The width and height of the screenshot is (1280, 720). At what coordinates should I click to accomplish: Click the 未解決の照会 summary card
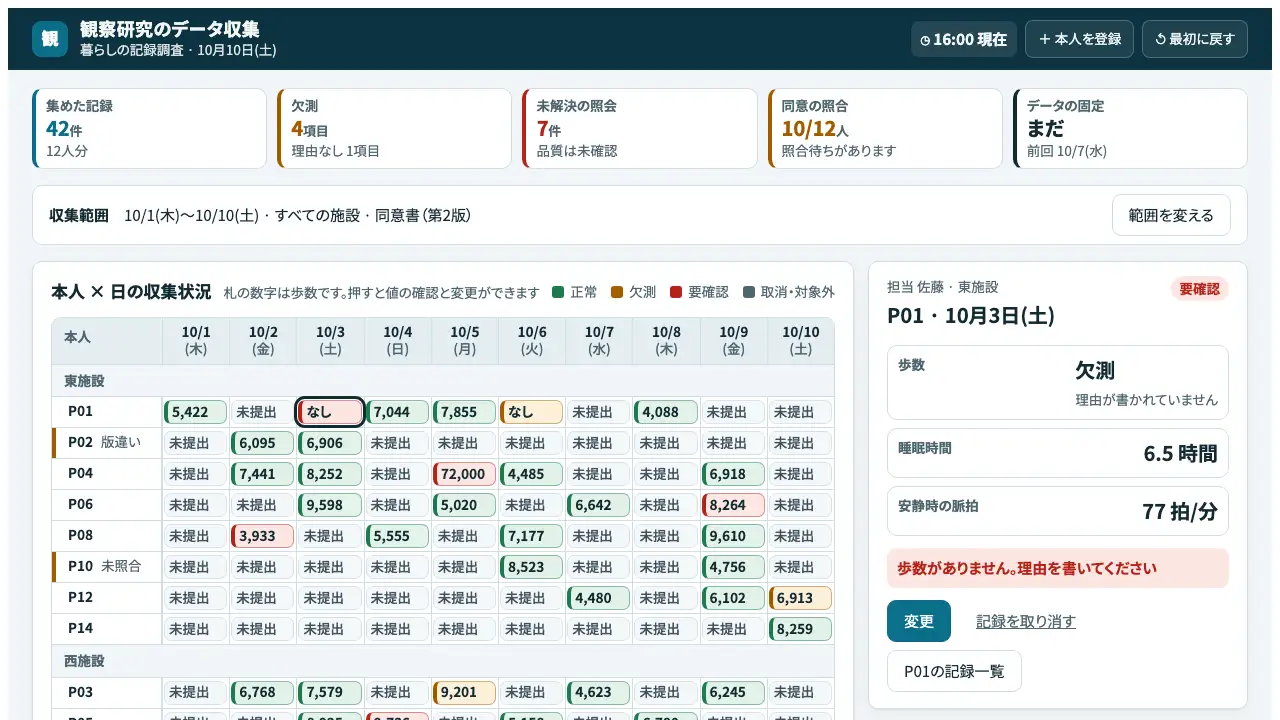[x=640, y=129]
